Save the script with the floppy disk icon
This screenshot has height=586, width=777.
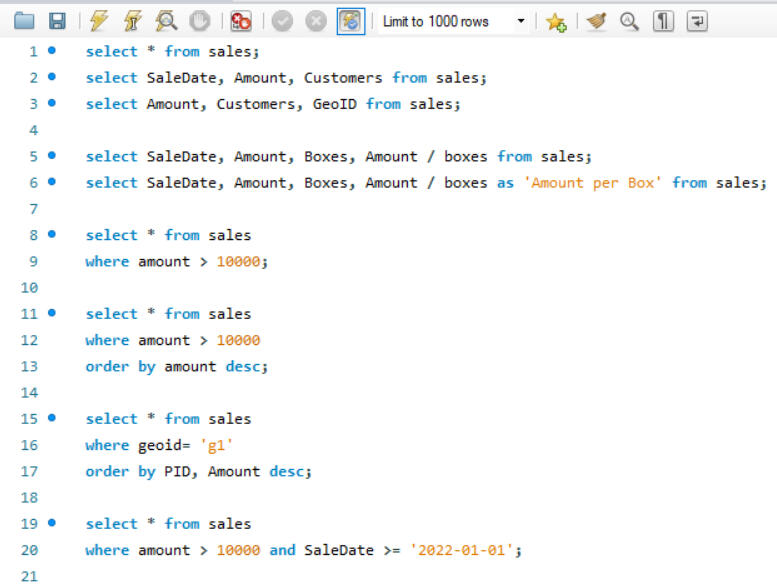click(57, 21)
